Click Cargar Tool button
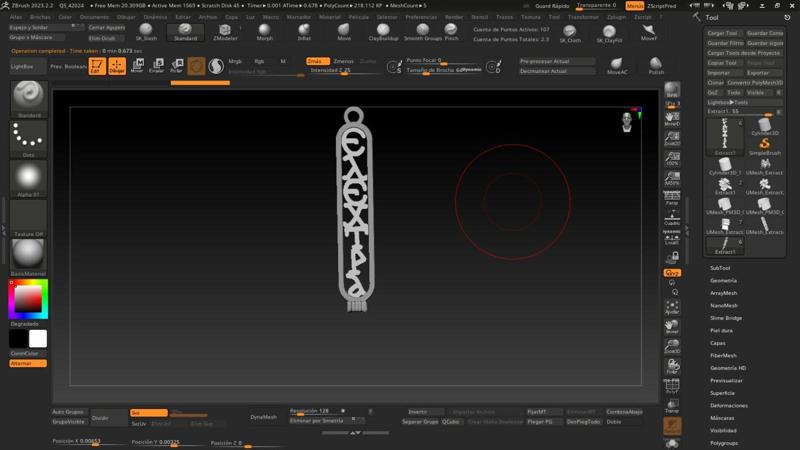This screenshot has height=450, width=800. [723, 33]
